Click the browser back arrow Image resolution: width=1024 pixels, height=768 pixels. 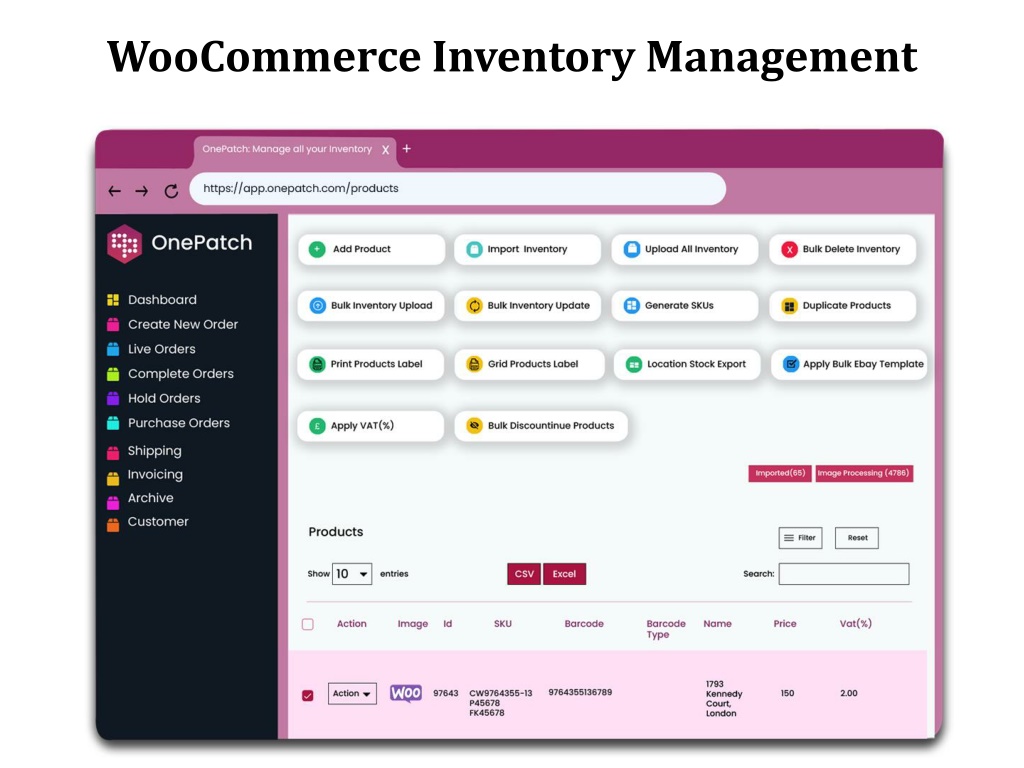coord(115,191)
